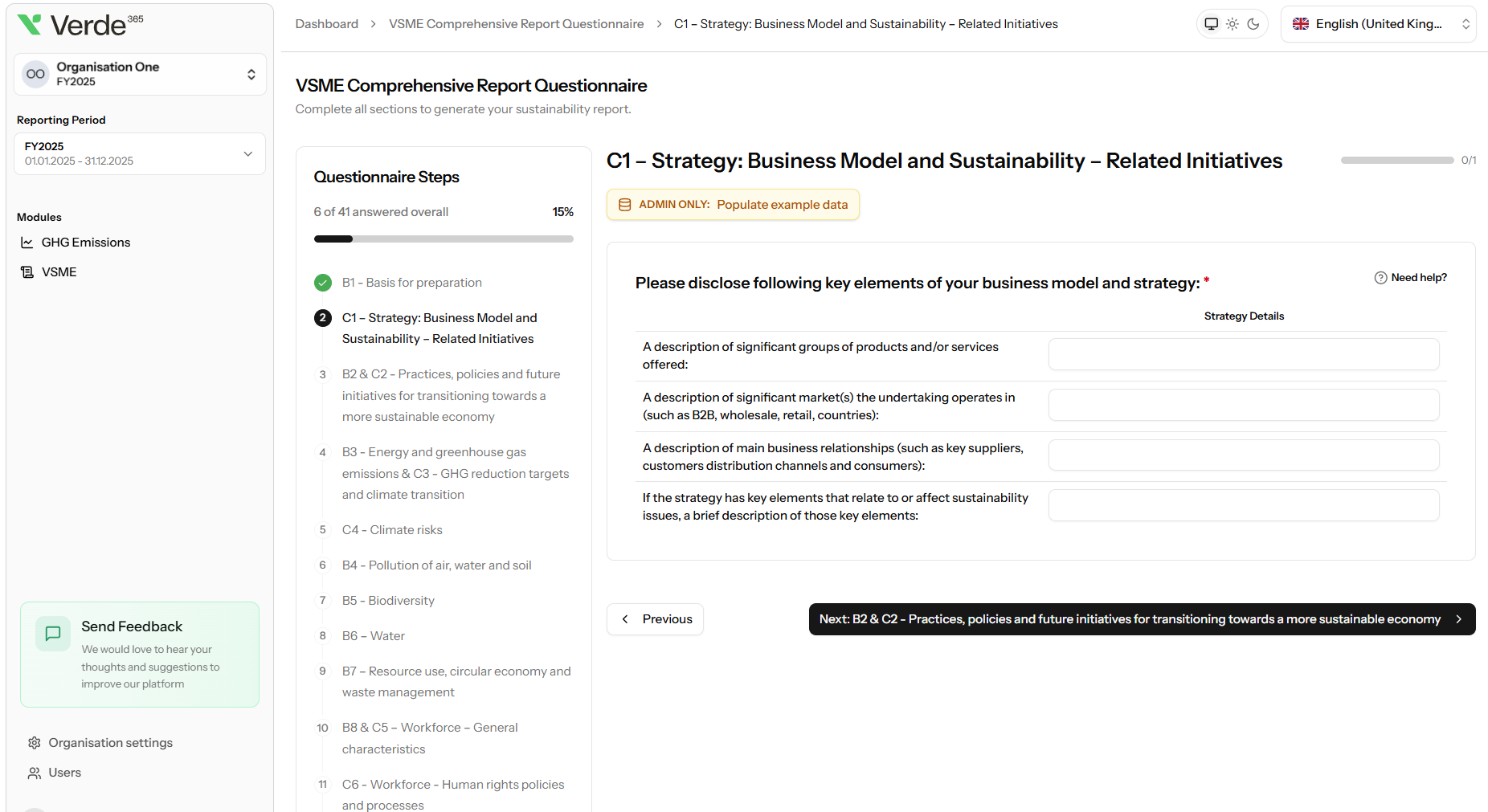Click the Users sidebar item

coord(63,772)
